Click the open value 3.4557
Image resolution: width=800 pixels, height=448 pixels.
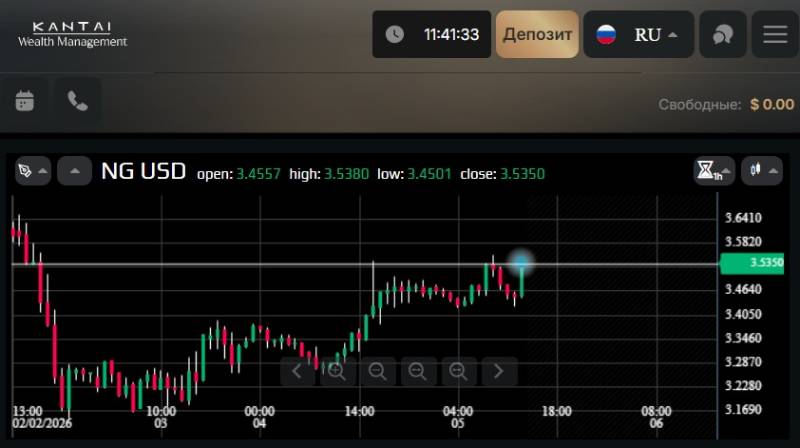click(x=258, y=174)
